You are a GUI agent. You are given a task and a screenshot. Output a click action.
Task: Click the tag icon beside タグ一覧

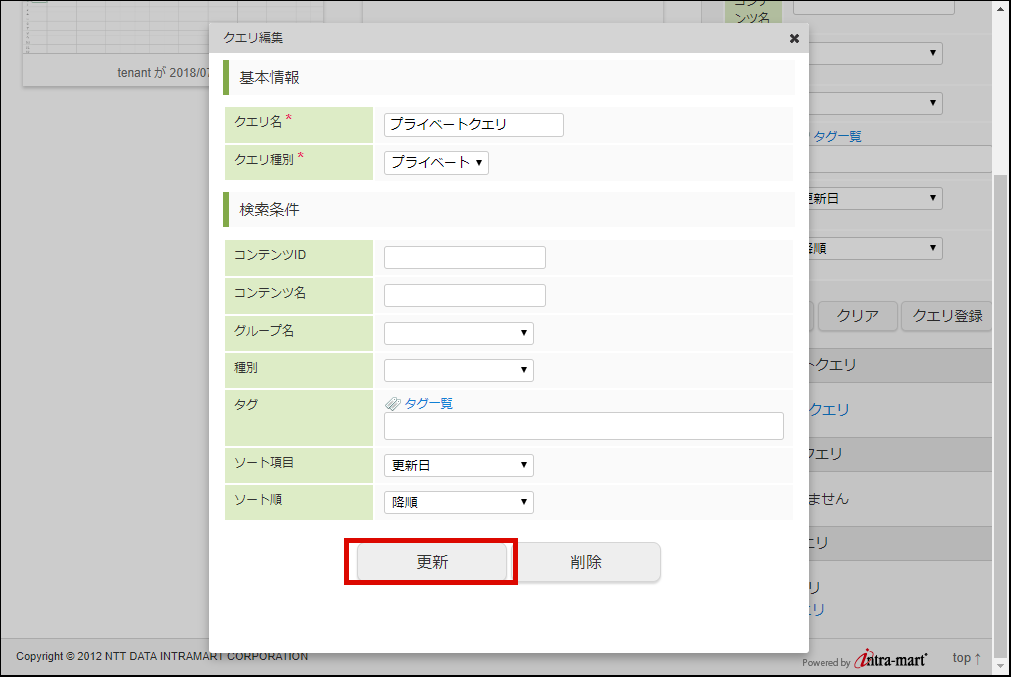pyautogui.click(x=393, y=404)
